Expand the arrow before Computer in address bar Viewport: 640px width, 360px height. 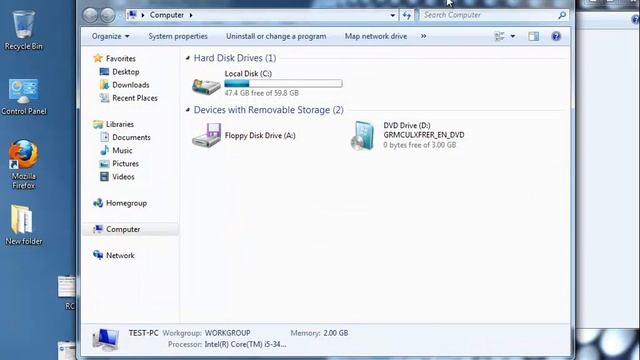tap(143, 15)
